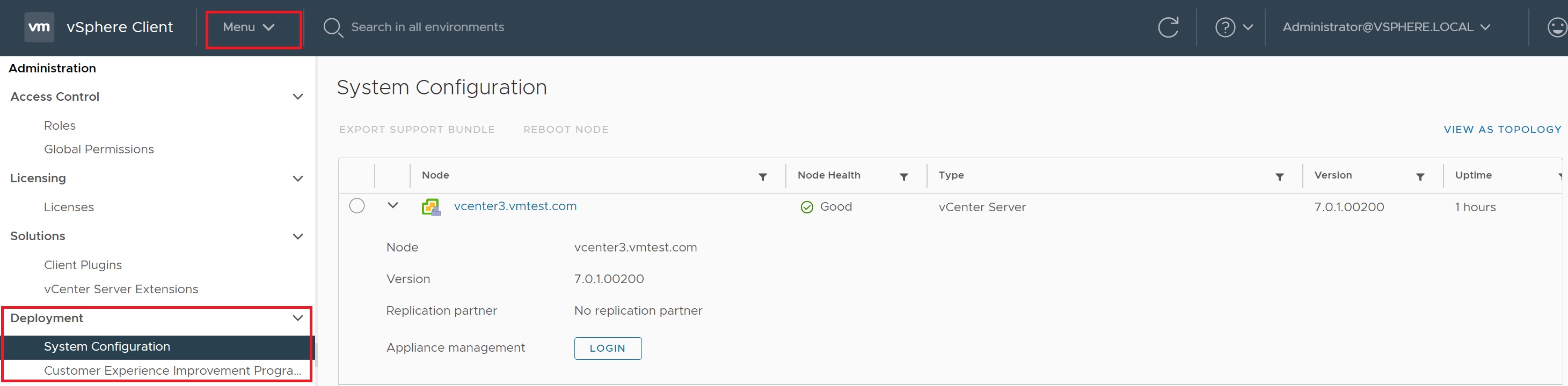Click the Node column filter icon
Viewport: 1568px width, 386px height.
click(x=762, y=177)
